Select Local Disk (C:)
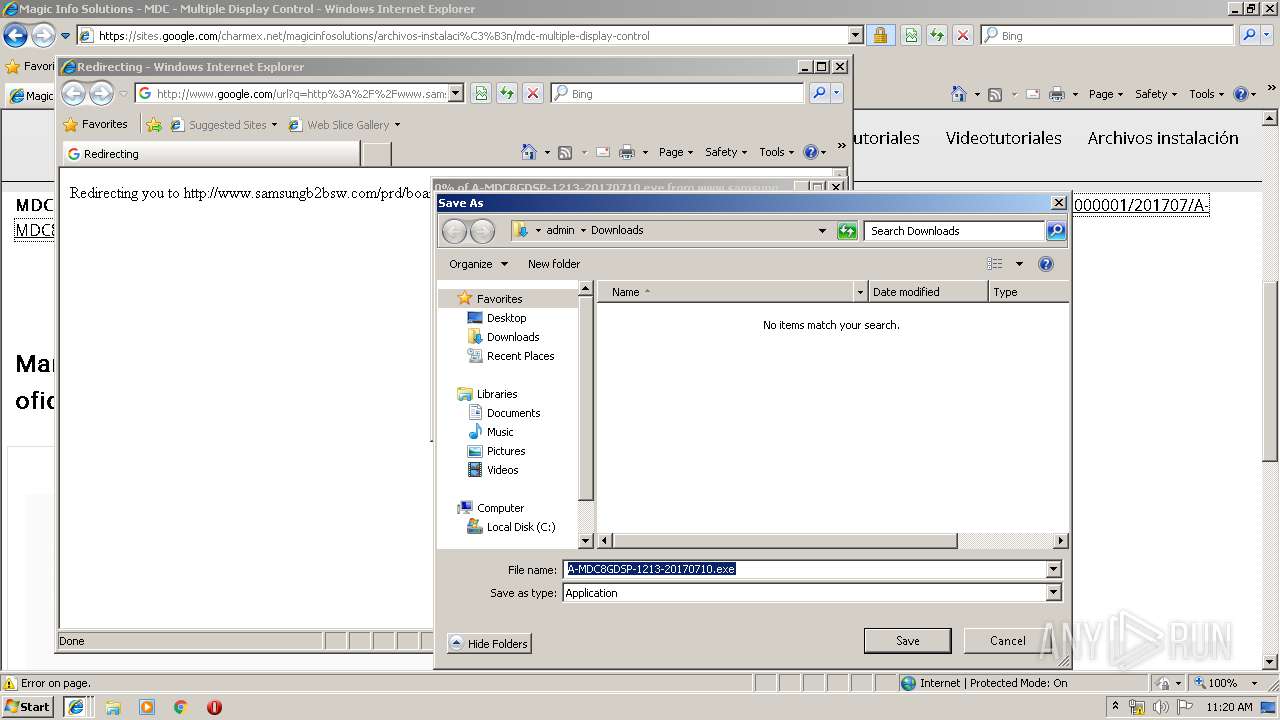The height and width of the screenshot is (720, 1280). tap(520, 527)
